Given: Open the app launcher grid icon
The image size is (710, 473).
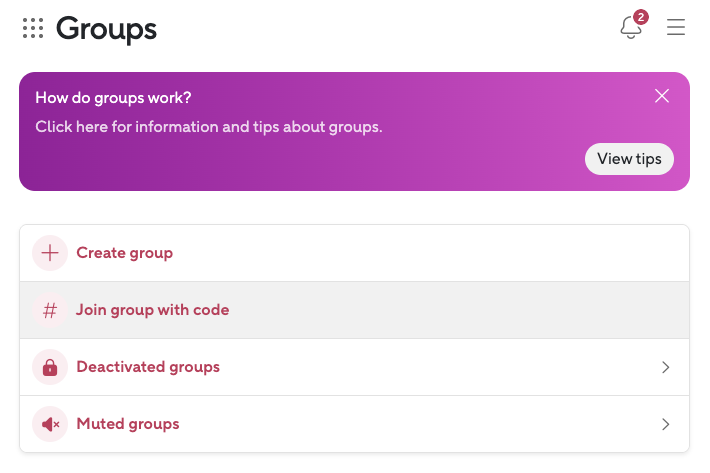Looking at the screenshot, I should 33,29.
